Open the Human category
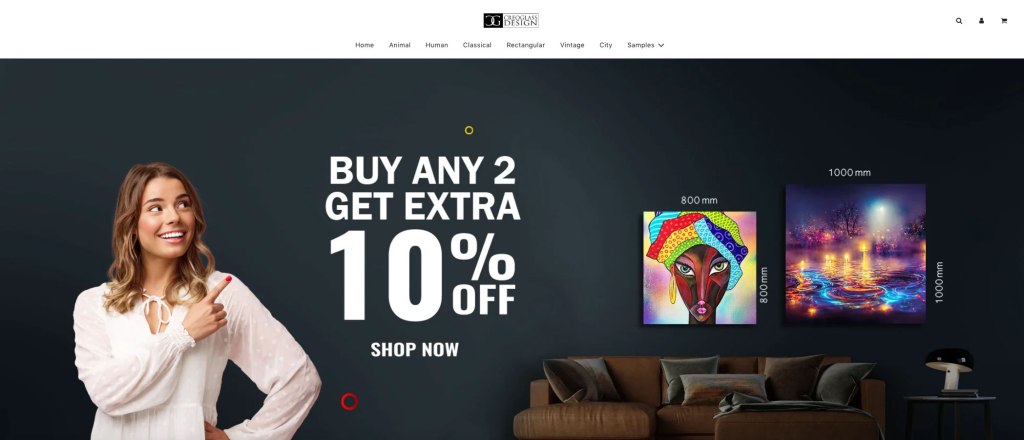 [437, 45]
